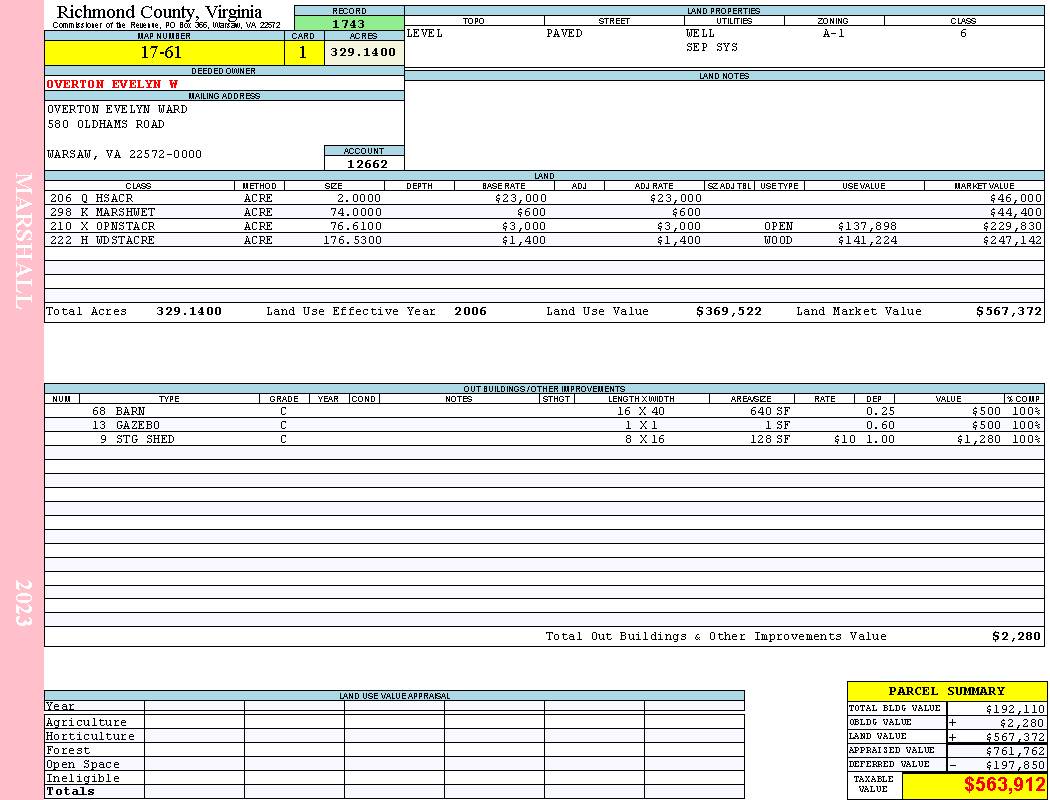
Task: Click the Forest row label
Action: [68, 750]
